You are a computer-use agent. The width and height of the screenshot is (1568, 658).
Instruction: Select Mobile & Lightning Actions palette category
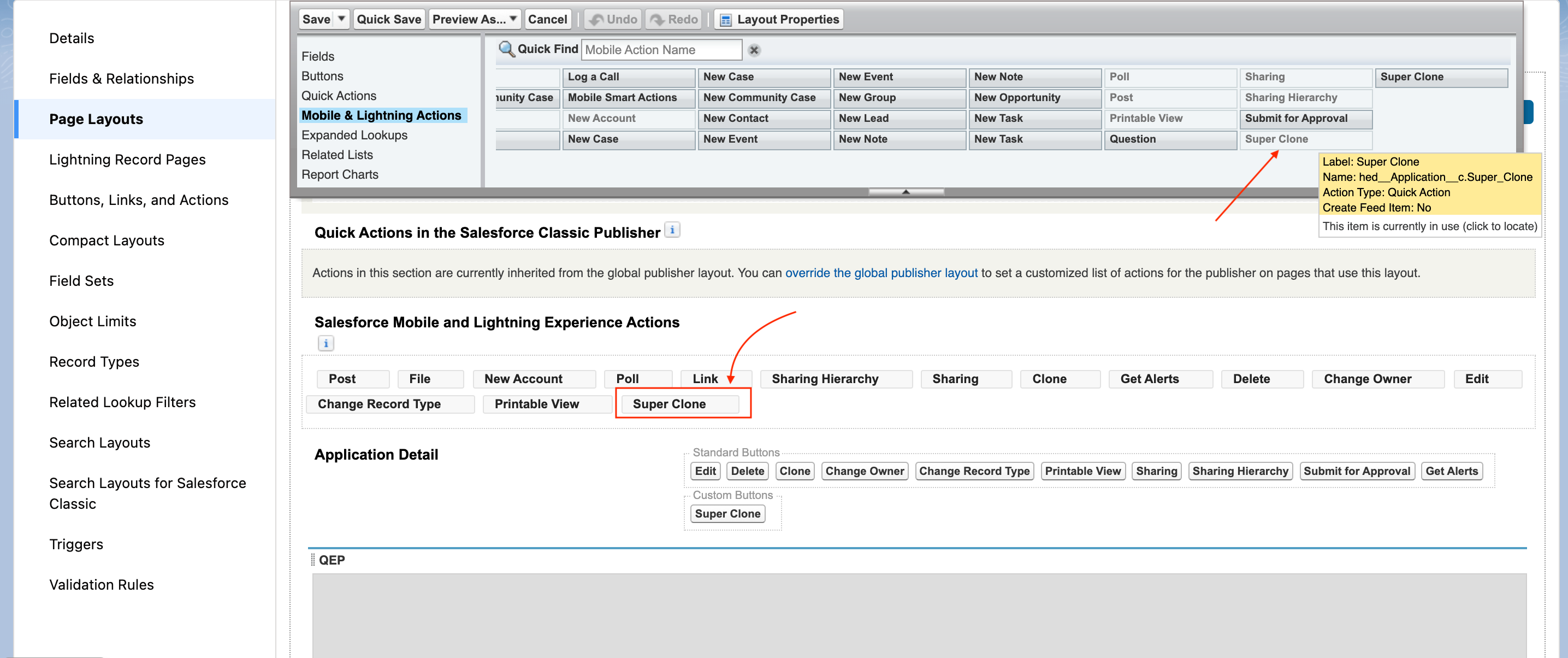pyautogui.click(x=381, y=115)
